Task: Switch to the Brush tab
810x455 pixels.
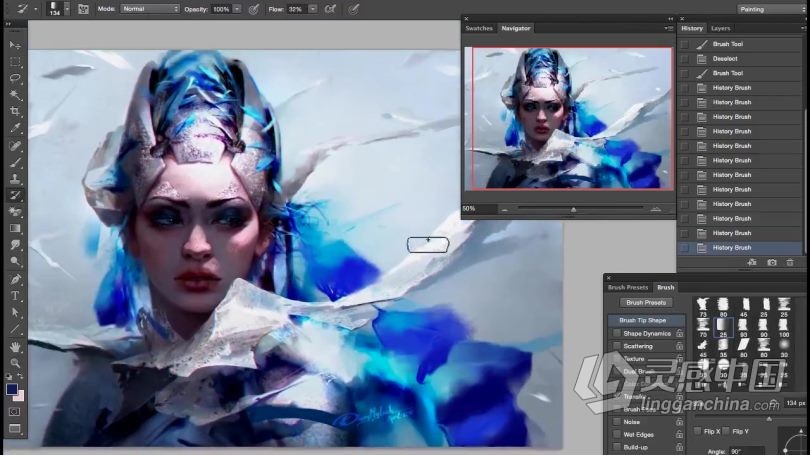Action: (665, 287)
